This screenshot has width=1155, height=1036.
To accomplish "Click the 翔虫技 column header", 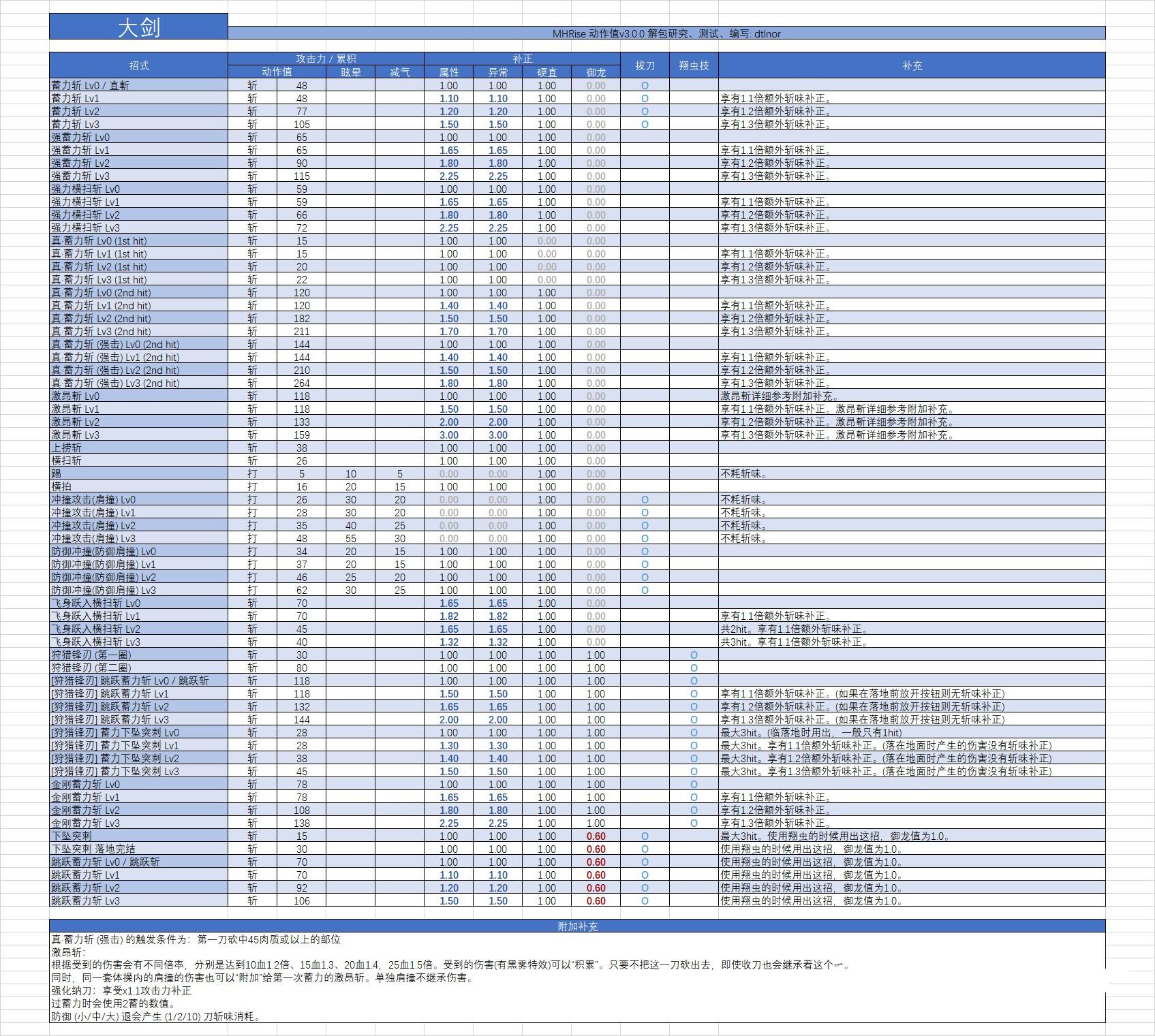I will point(694,65).
